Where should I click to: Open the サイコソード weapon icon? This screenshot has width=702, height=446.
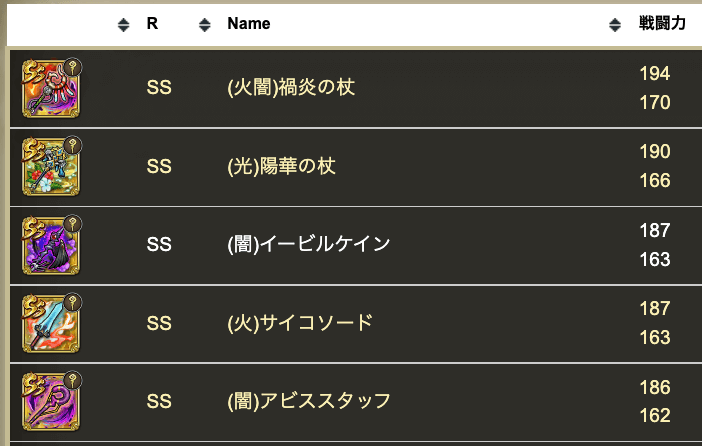(x=51, y=323)
